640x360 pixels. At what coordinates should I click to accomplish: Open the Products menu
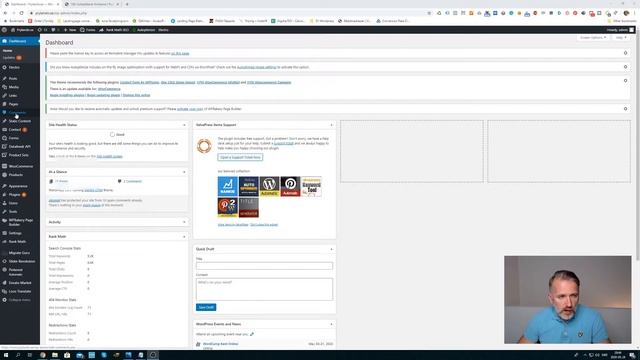[x=16, y=175]
